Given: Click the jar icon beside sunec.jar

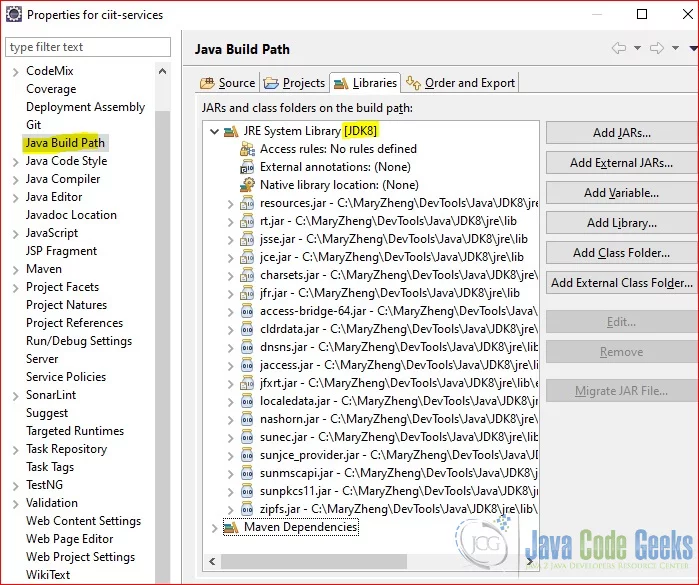Looking at the screenshot, I should (x=247, y=437).
